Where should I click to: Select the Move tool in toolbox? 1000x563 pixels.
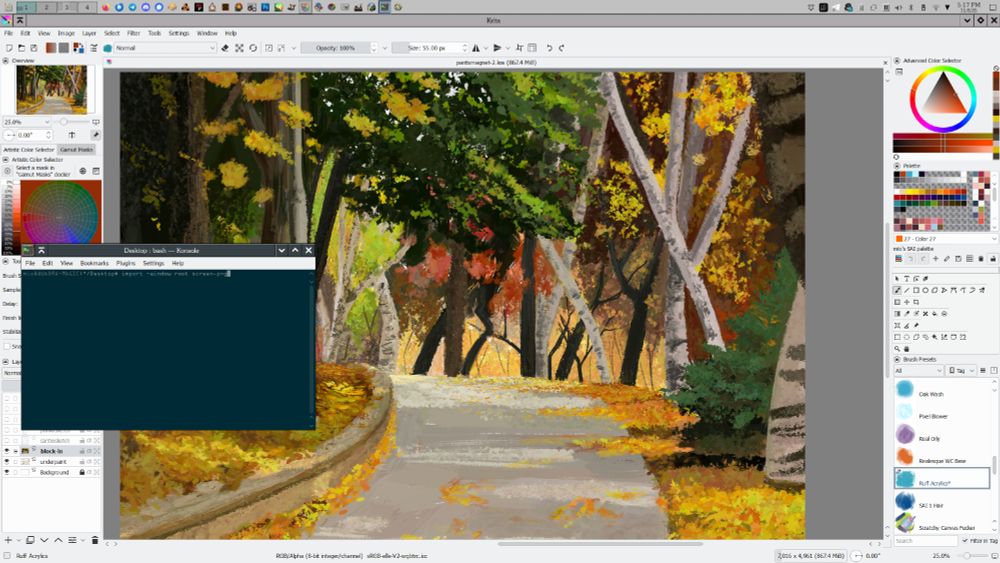click(x=906, y=302)
